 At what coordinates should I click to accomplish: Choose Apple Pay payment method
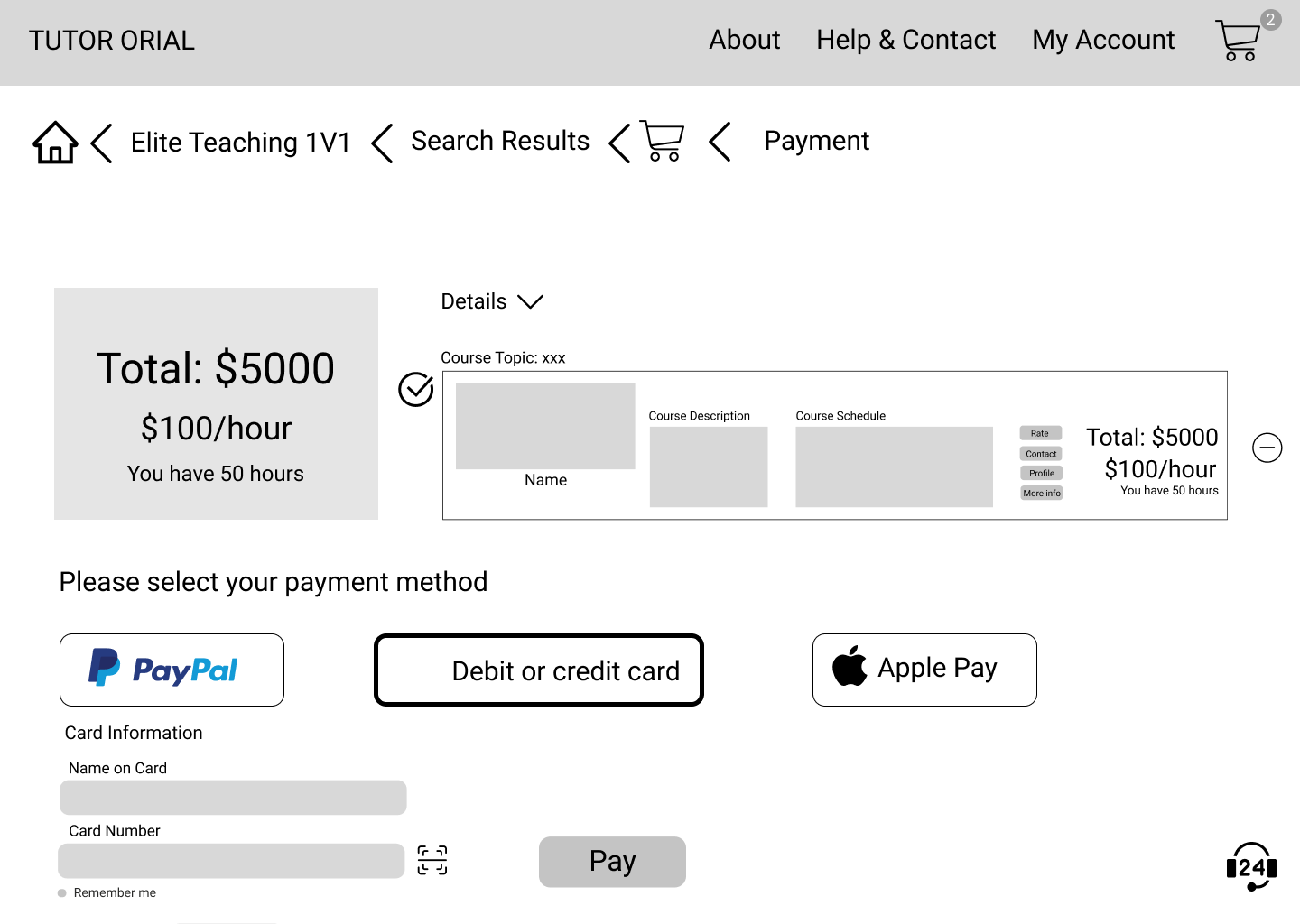924,670
